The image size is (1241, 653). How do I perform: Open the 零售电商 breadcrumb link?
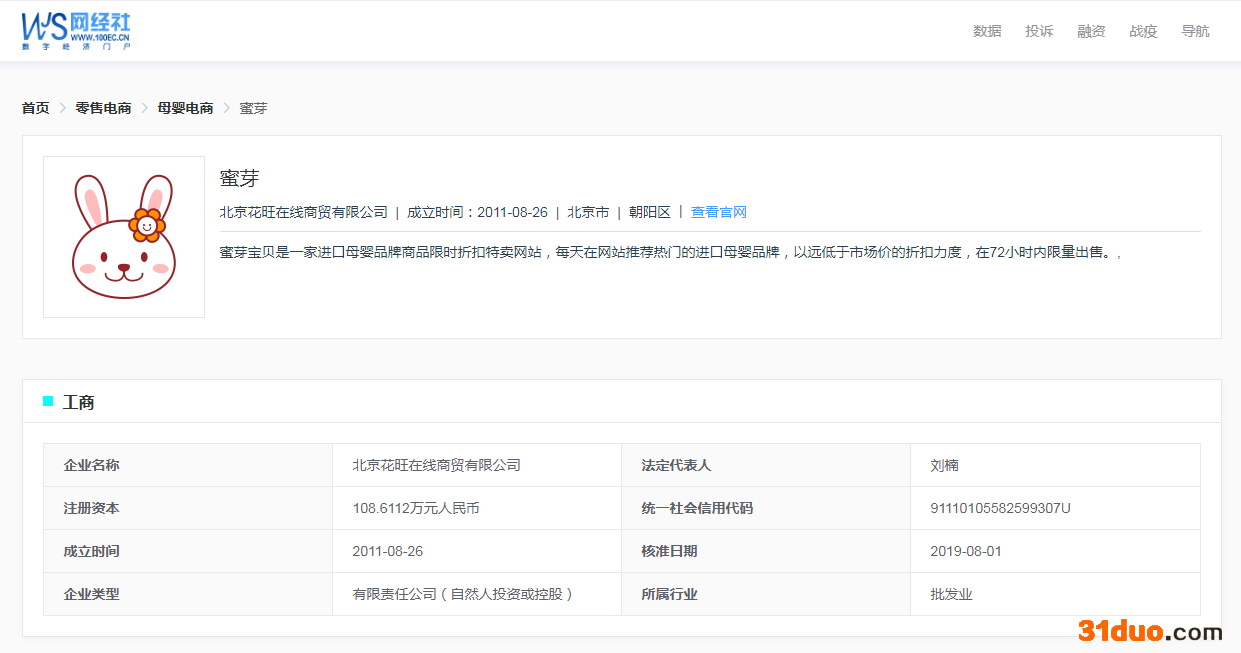[x=103, y=108]
